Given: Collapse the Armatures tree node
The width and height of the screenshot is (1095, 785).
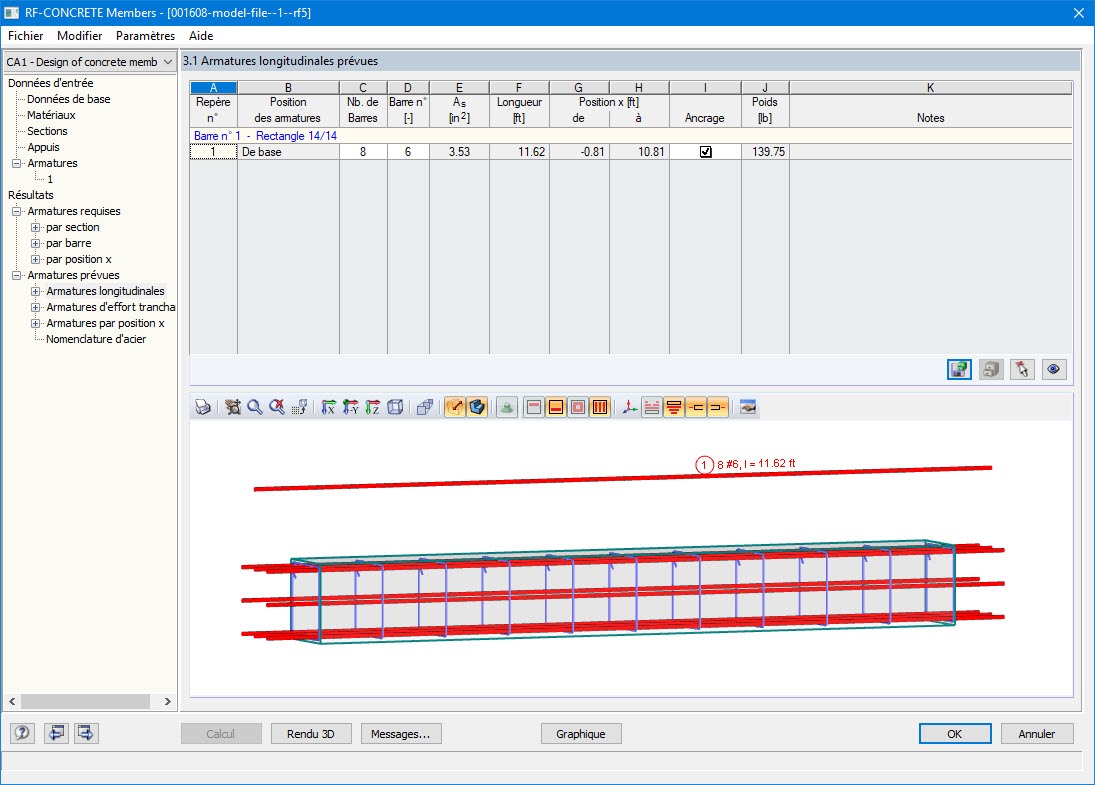Looking at the screenshot, I should point(17,163).
